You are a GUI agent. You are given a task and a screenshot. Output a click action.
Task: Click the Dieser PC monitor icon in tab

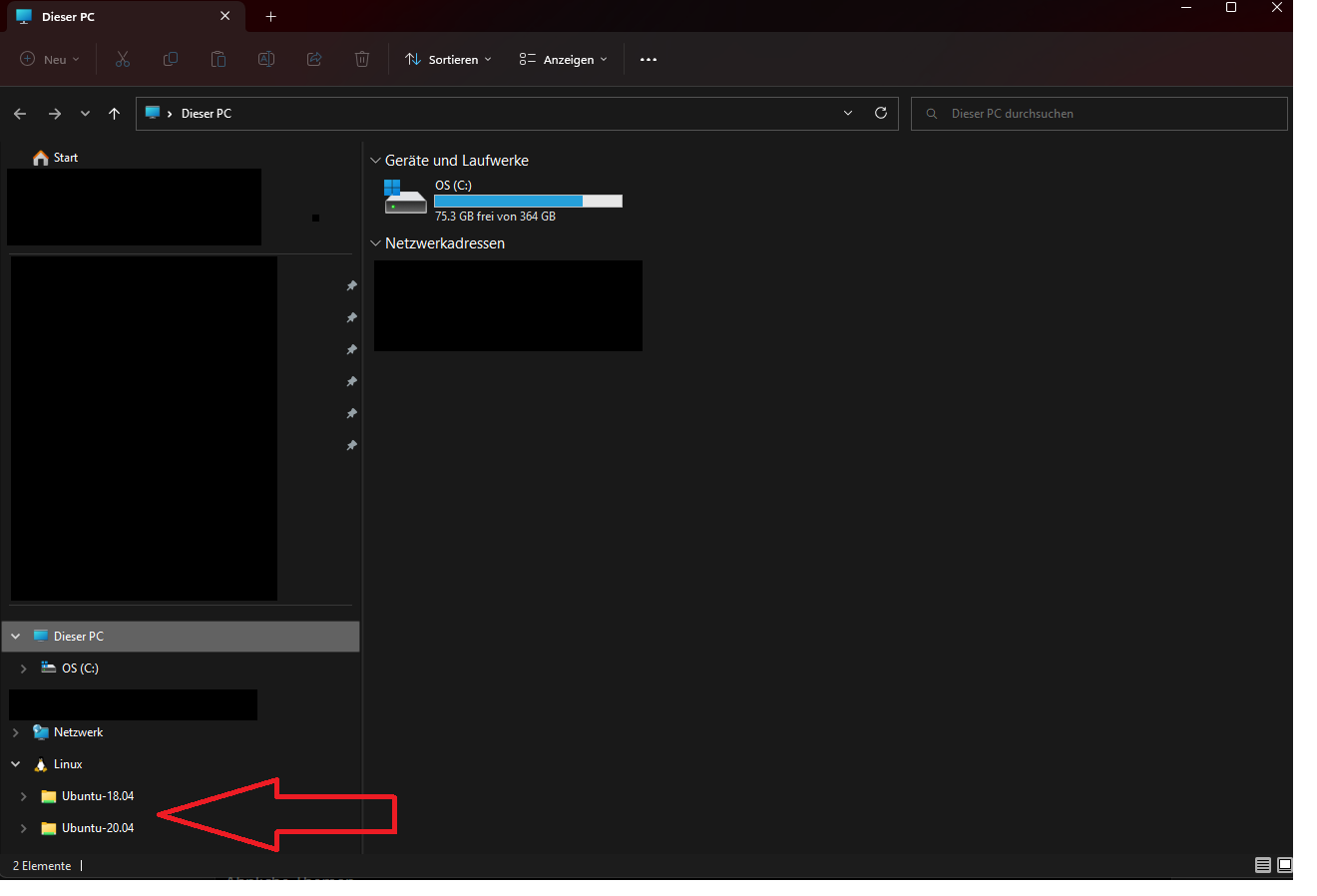[x=24, y=16]
